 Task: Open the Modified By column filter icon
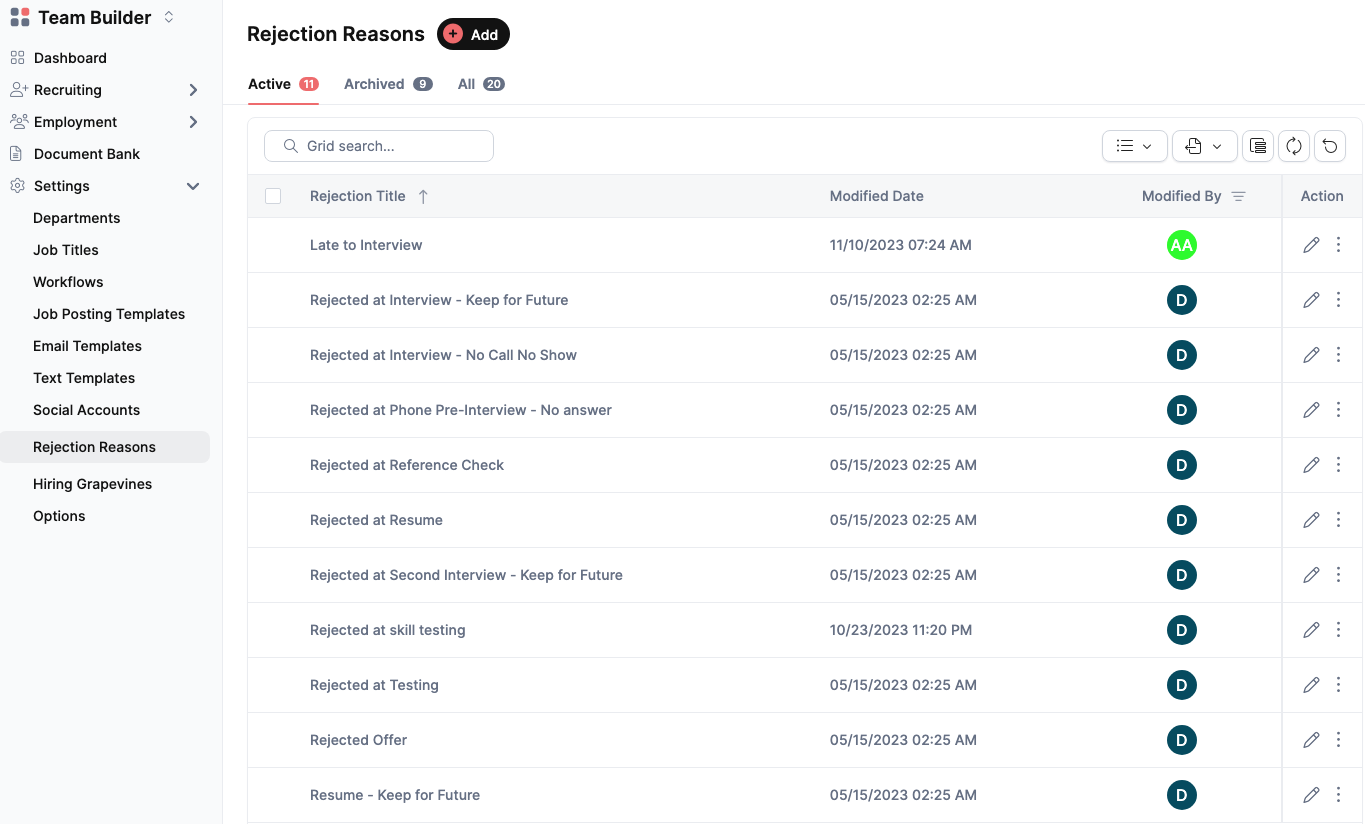1238,196
